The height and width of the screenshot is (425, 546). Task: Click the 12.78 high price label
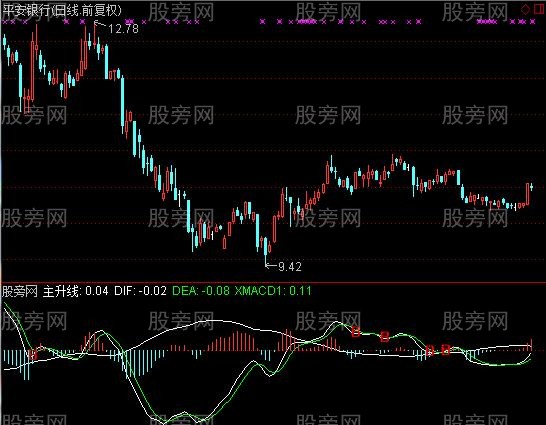coord(123,29)
